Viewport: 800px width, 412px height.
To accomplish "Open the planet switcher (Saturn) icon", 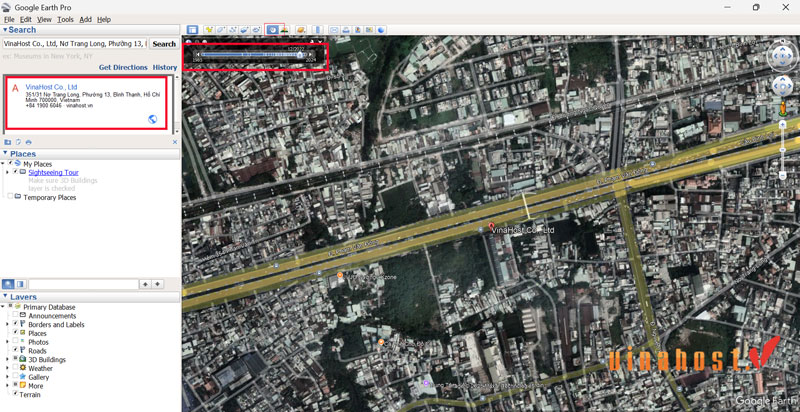I will tap(301, 30).
